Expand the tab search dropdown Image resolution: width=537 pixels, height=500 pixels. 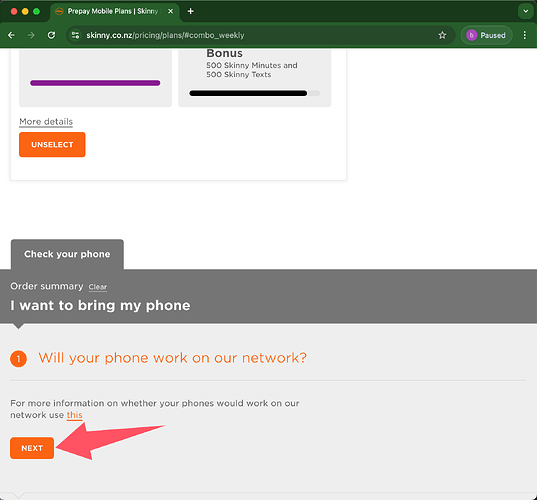[x=525, y=11]
